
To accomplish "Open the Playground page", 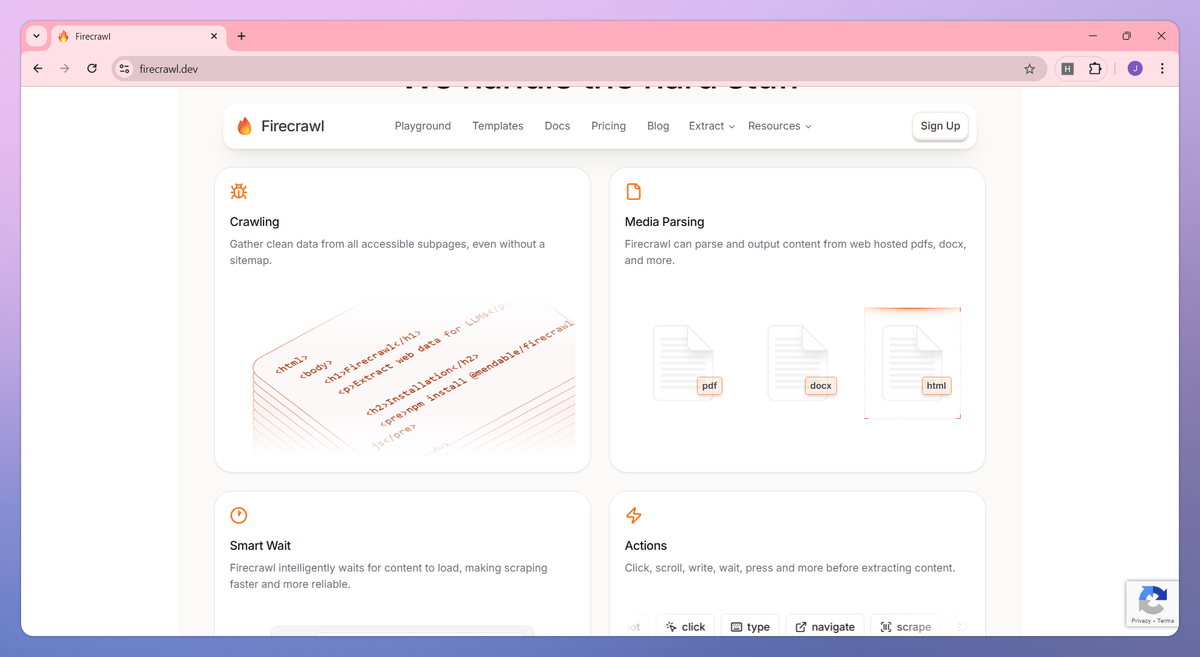I will point(423,126).
